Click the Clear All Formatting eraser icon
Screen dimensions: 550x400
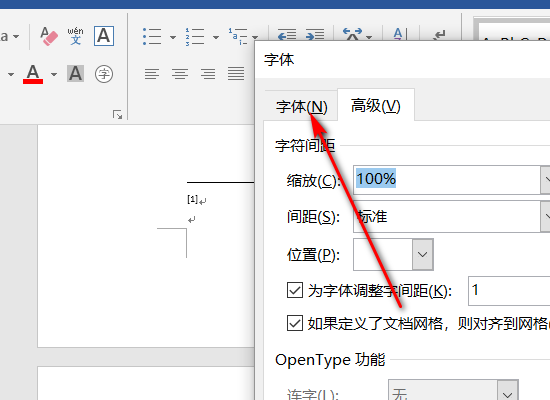49,36
